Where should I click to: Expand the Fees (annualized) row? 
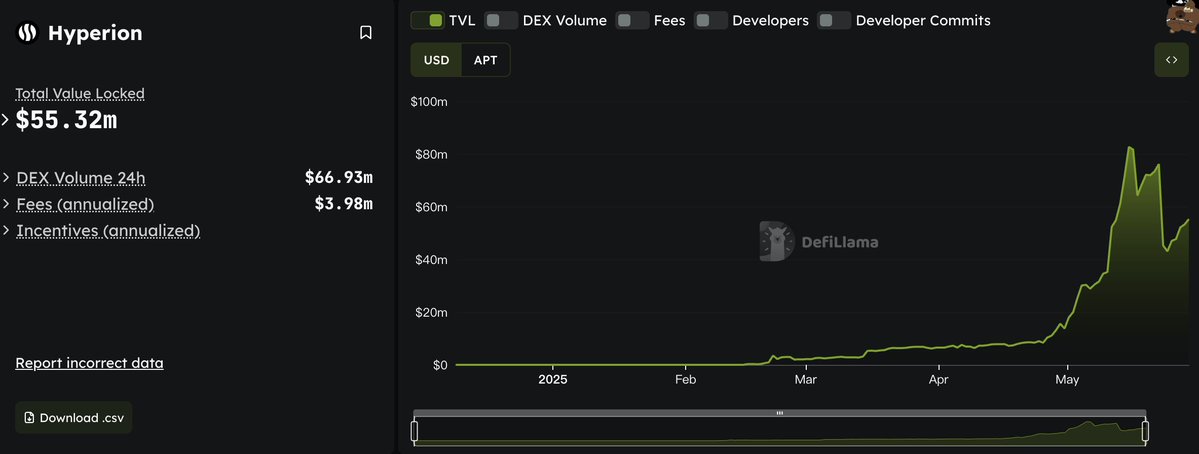[6, 204]
